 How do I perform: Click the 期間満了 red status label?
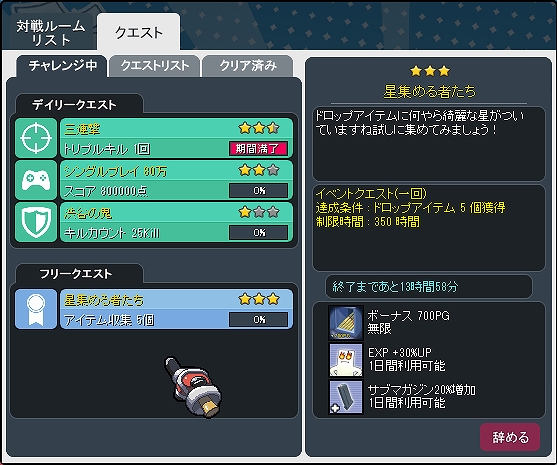tap(258, 148)
